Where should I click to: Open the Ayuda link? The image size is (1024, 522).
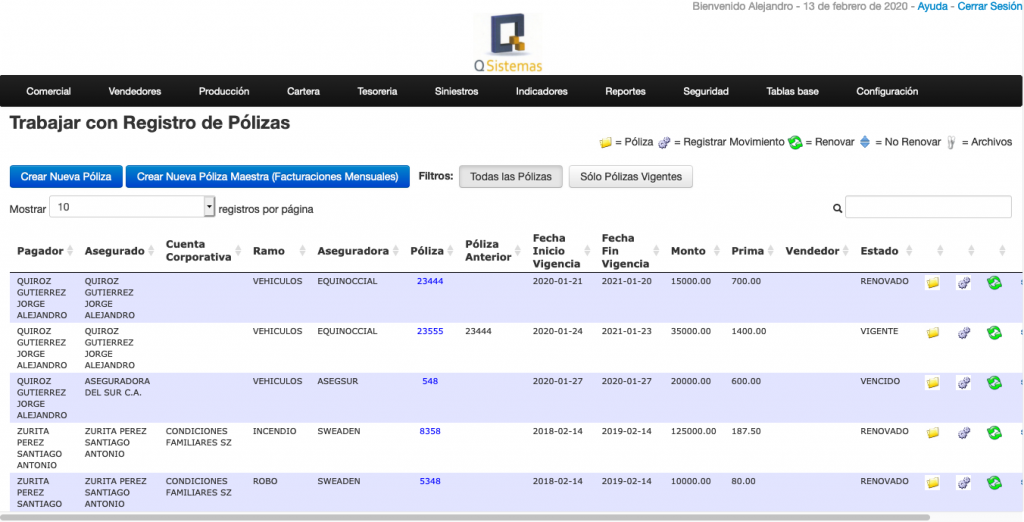pyautogui.click(x=932, y=6)
